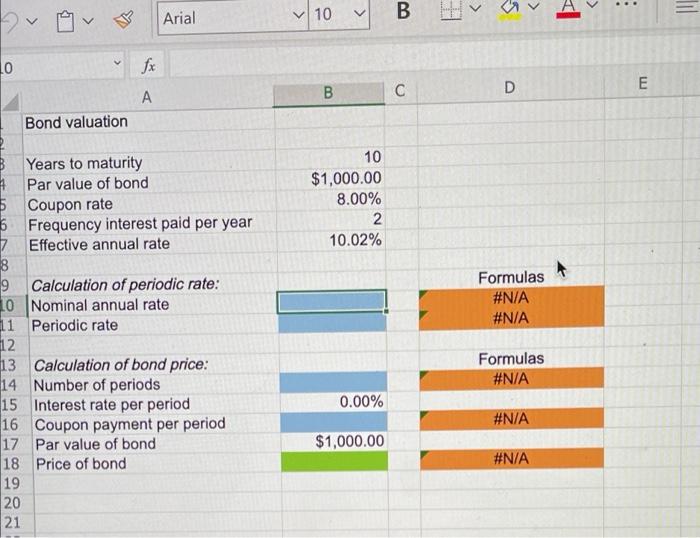Select the #N/A formula cell beside Price of bond
The height and width of the screenshot is (538, 700).
tap(512, 459)
